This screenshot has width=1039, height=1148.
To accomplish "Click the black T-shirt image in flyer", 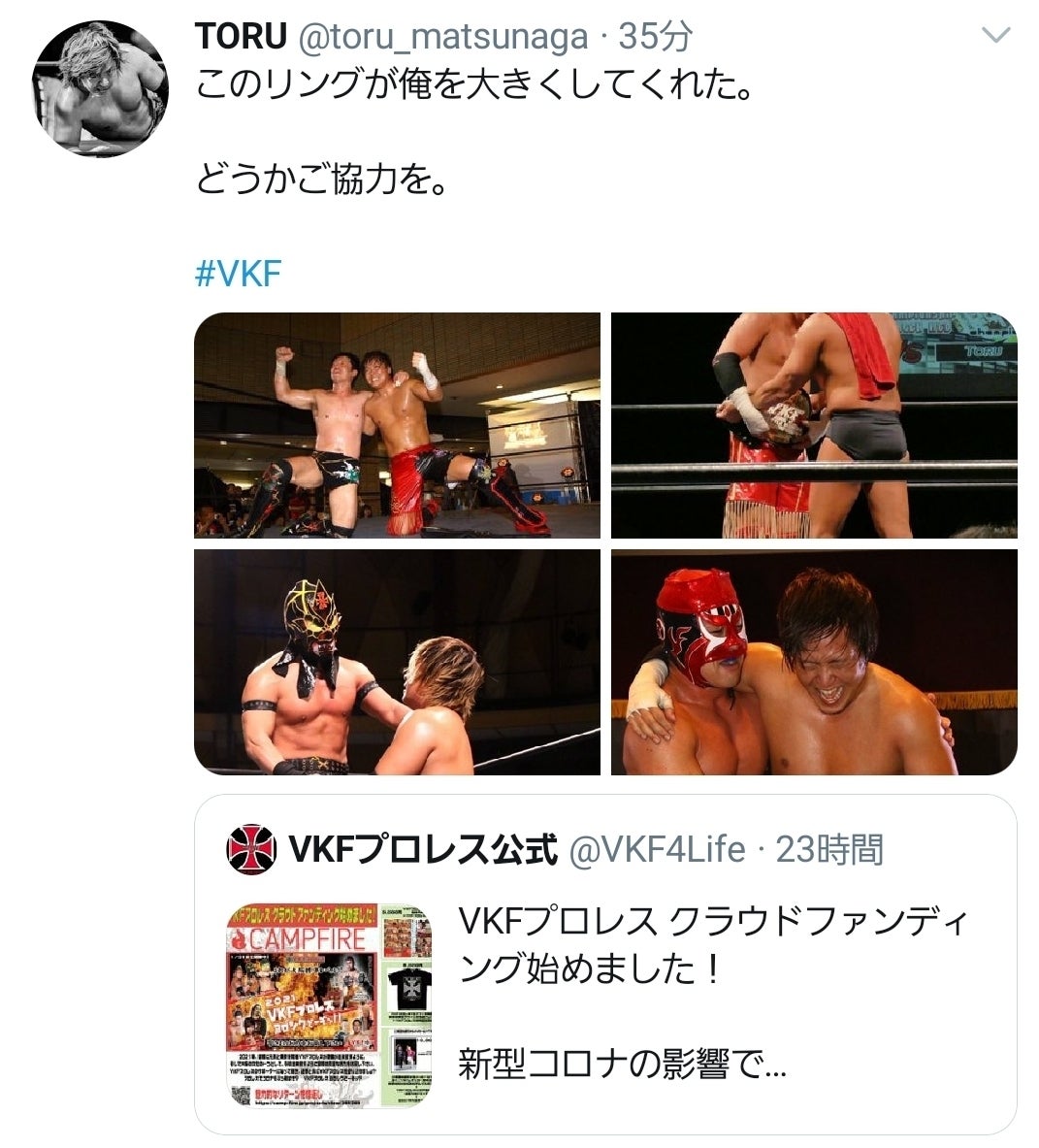I will (409, 990).
